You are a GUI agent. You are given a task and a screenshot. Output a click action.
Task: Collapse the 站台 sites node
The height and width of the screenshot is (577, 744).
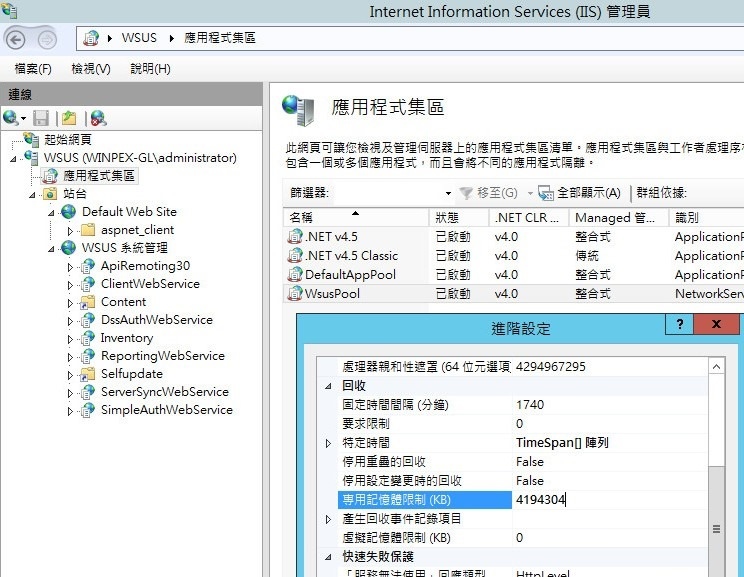coord(32,195)
